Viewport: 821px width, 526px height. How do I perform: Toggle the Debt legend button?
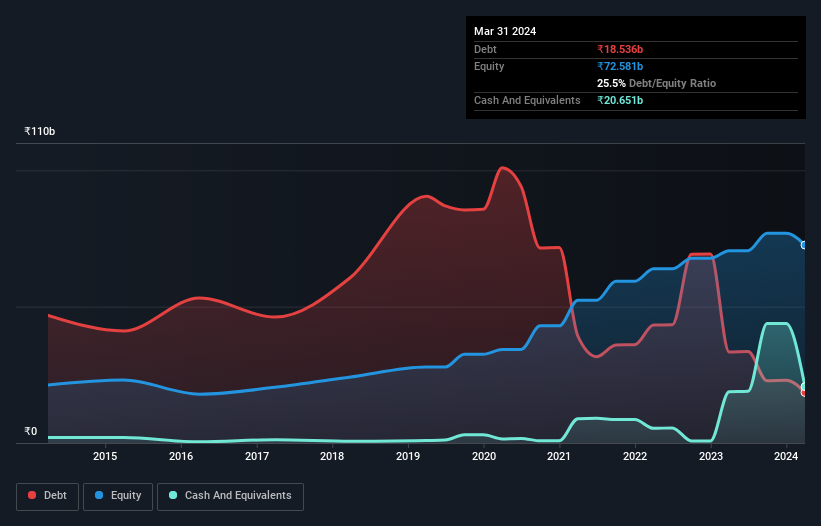tap(48, 496)
